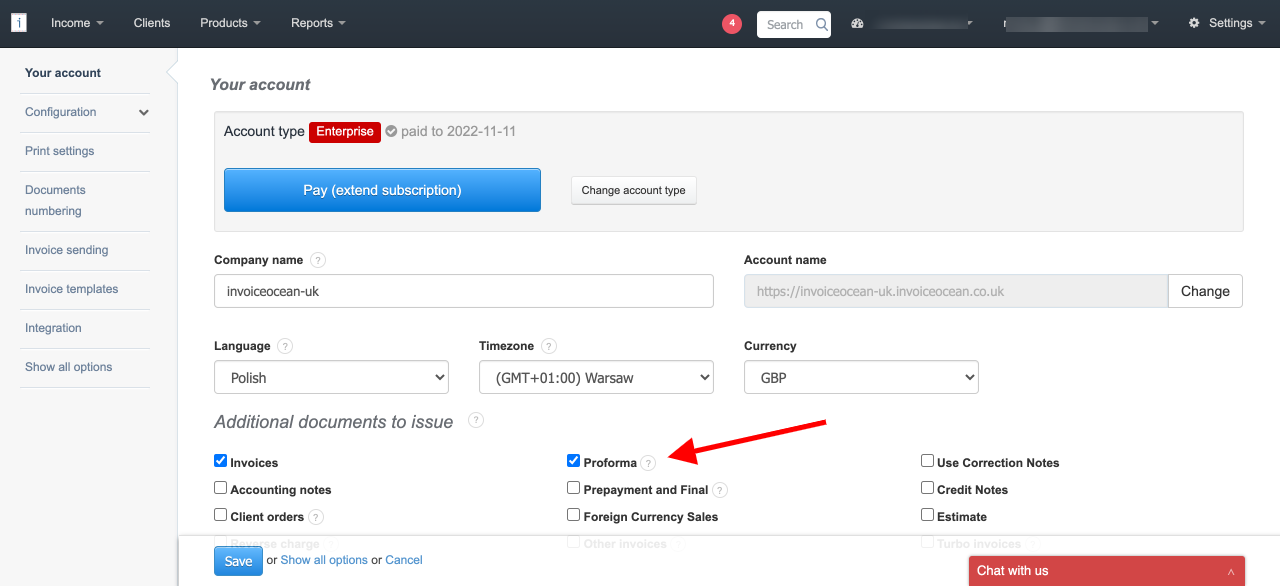Click the Settings gear icon

click(x=1194, y=23)
